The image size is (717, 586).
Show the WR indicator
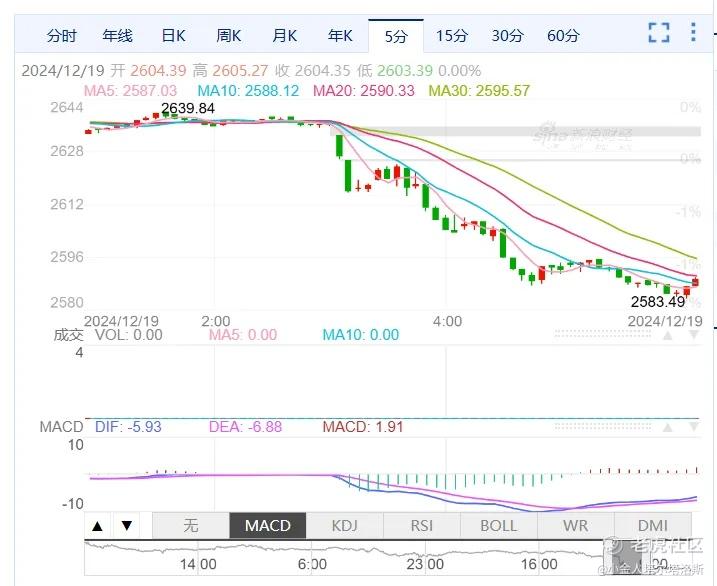(x=575, y=526)
